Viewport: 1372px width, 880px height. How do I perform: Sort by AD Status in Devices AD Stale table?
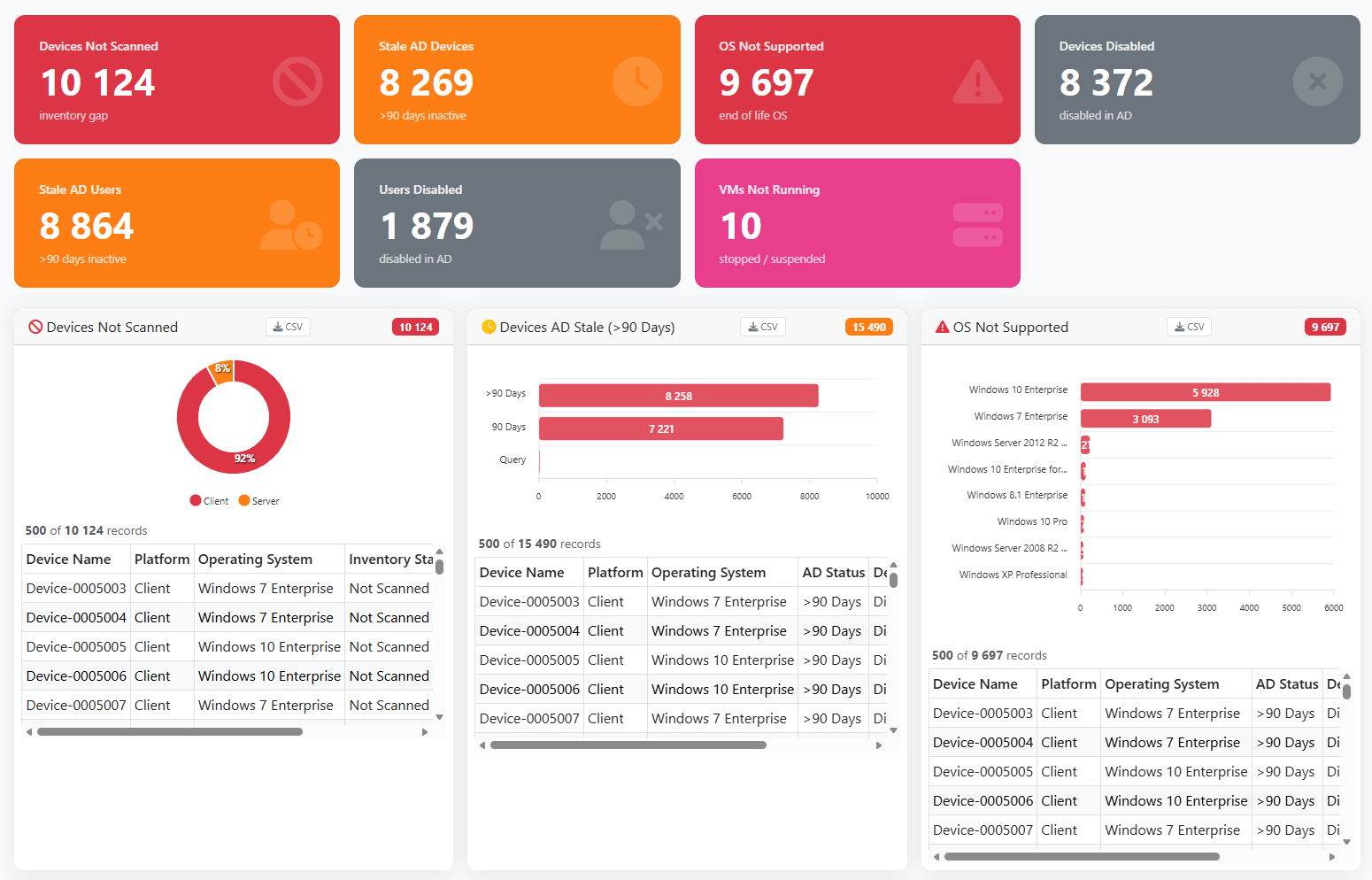[x=834, y=572]
